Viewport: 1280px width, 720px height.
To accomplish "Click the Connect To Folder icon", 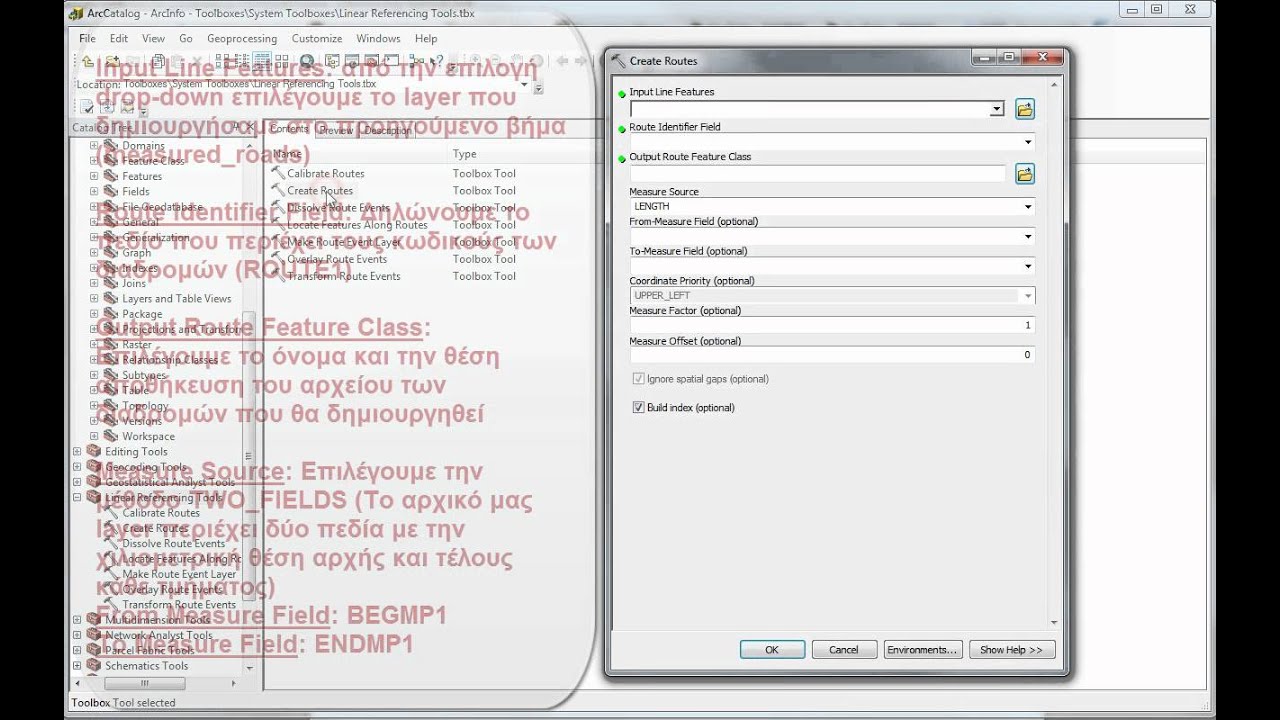I will (113, 61).
